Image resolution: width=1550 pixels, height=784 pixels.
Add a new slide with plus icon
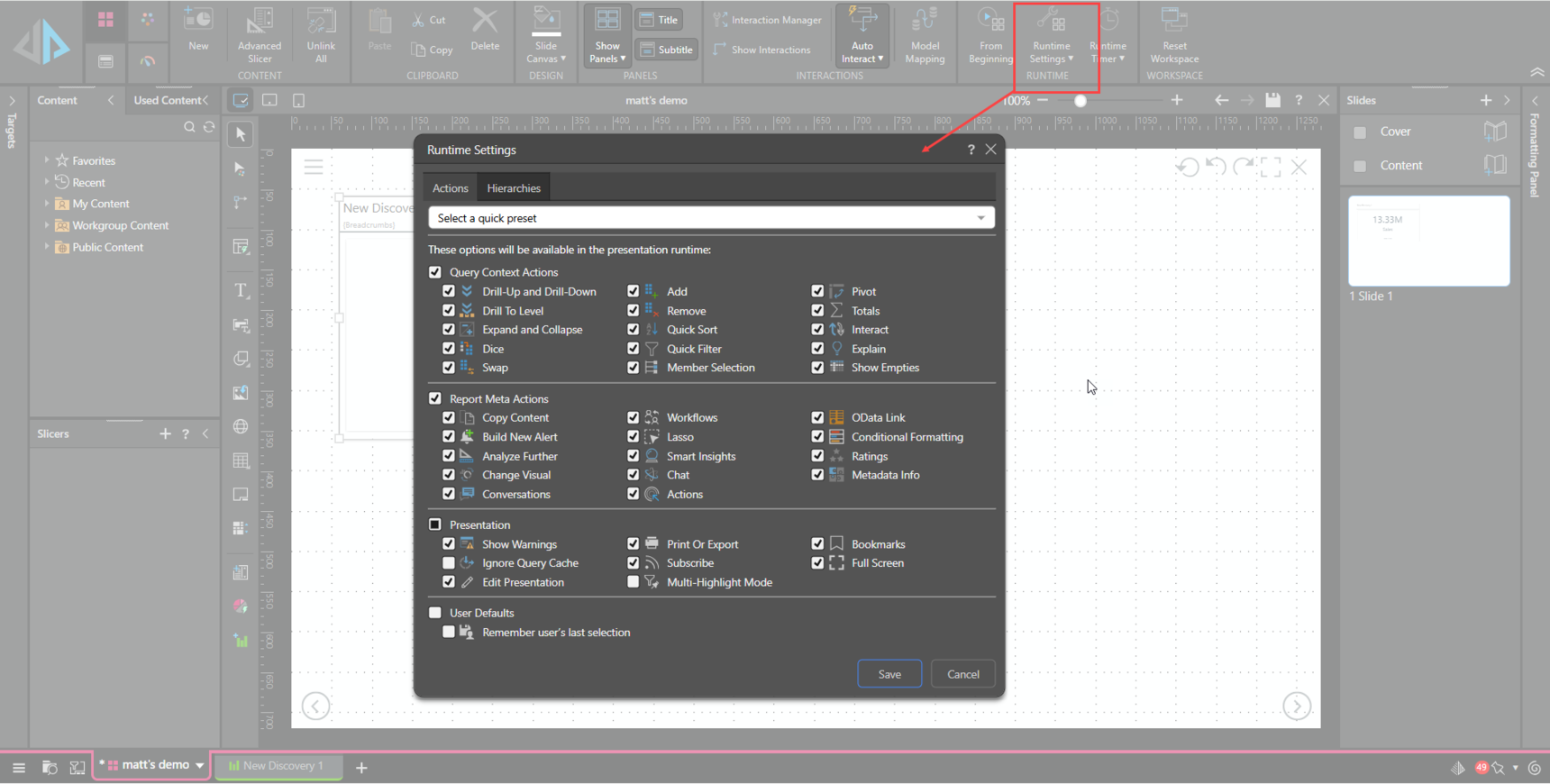(1485, 100)
